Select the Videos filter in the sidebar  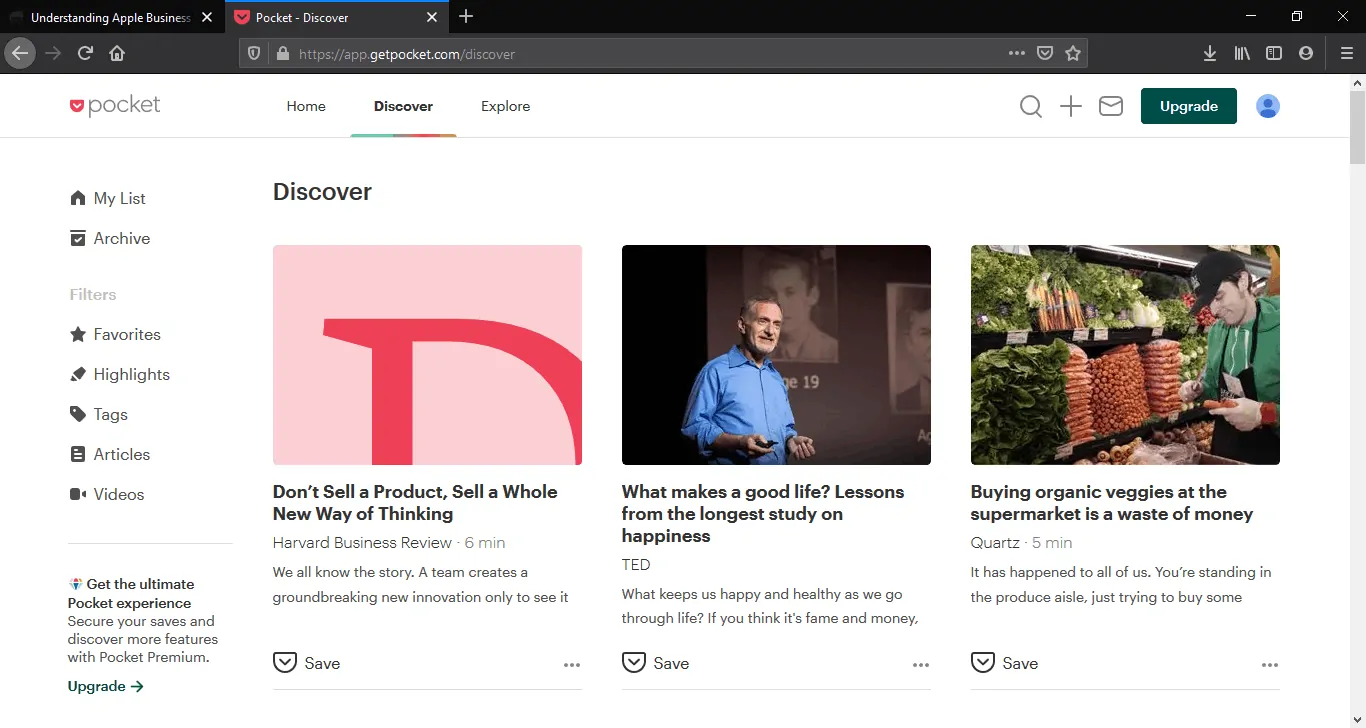[x=118, y=494]
